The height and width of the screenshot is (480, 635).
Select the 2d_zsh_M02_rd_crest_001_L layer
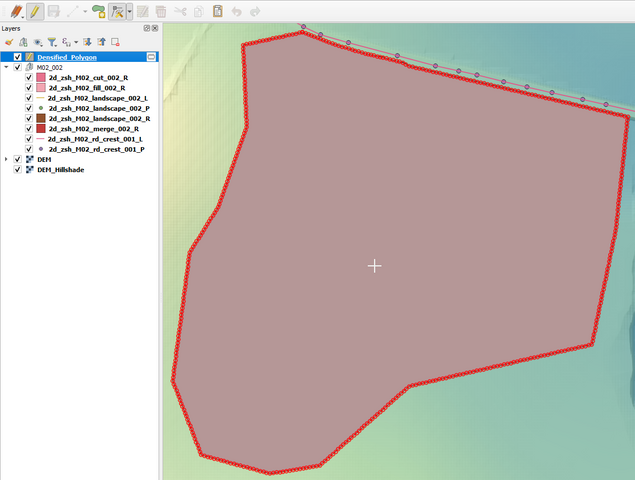[x=95, y=139]
